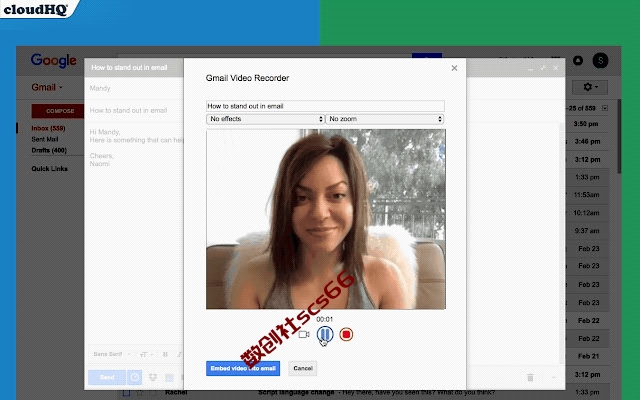Image resolution: width=640 pixels, height=400 pixels.
Task: Open the email received at 9:37 am
Action: tap(587, 231)
